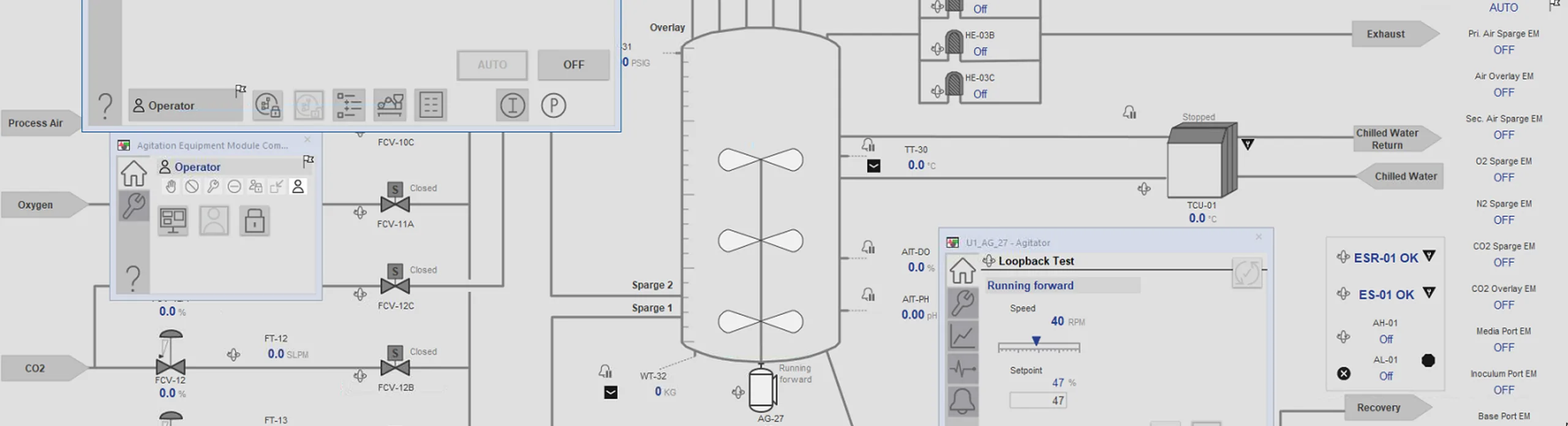Select the TCU-01 unit graphic

coord(1201,160)
